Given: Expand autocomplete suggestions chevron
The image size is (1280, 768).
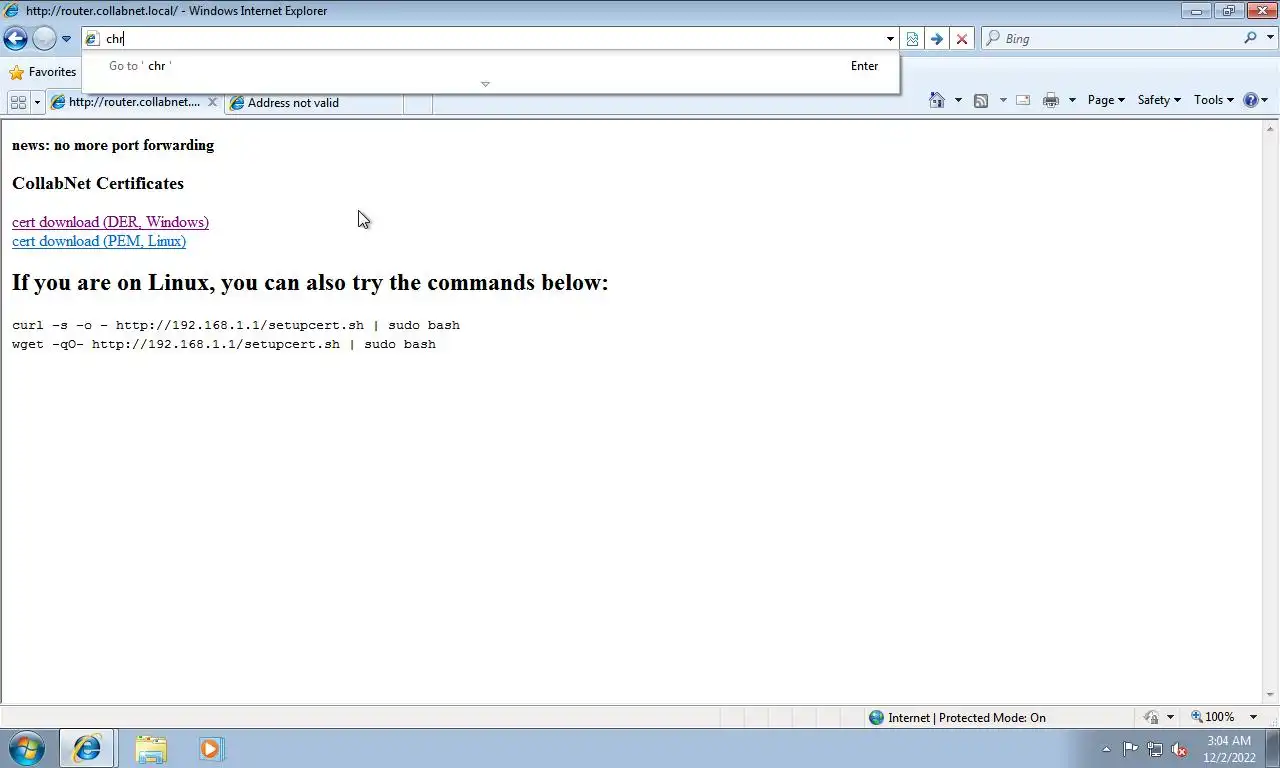Looking at the screenshot, I should coord(485,84).
